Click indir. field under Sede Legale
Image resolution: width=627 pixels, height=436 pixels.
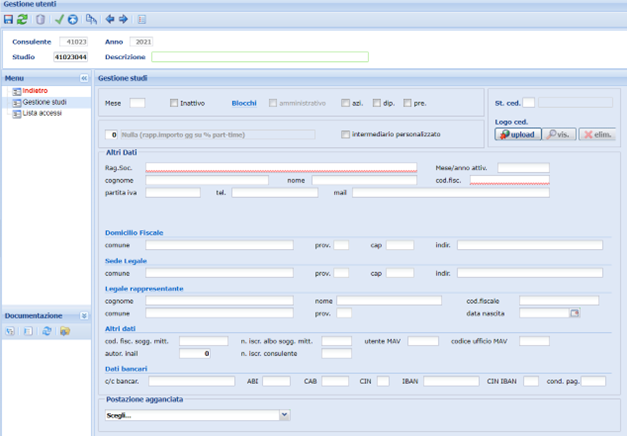click(x=530, y=273)
